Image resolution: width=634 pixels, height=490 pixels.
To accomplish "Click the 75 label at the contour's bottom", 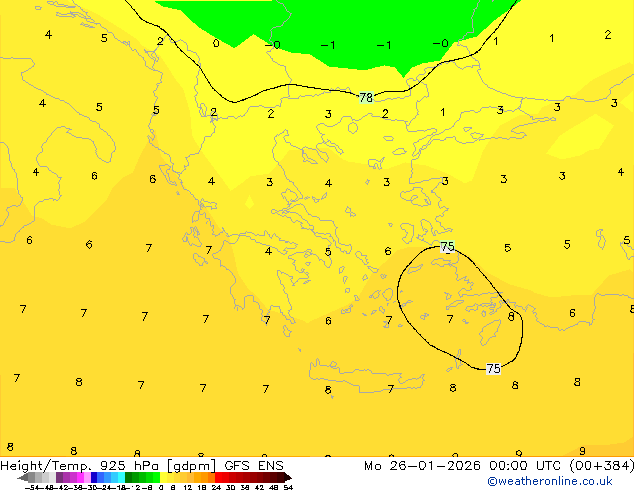I will (493, 368).
